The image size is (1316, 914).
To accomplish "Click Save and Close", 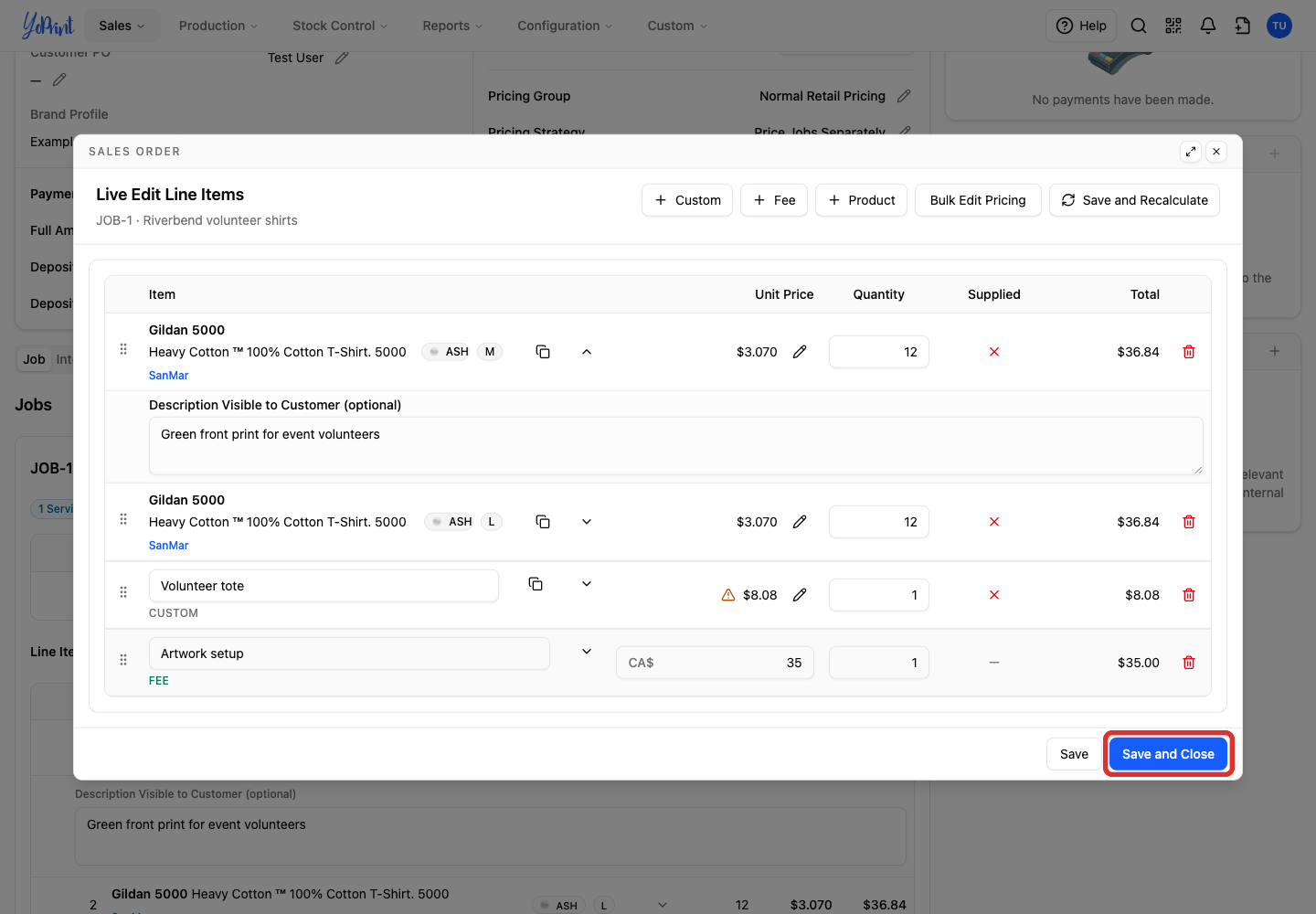I will pyautogui.click(x=1168, y=754).
